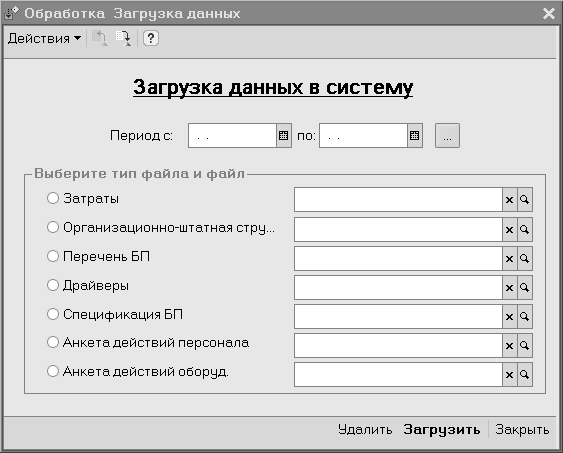This screenshot has height=453, width=563.
Task: Clear Анкета действий оборуд. file field
Action: (x=510, y=374)
